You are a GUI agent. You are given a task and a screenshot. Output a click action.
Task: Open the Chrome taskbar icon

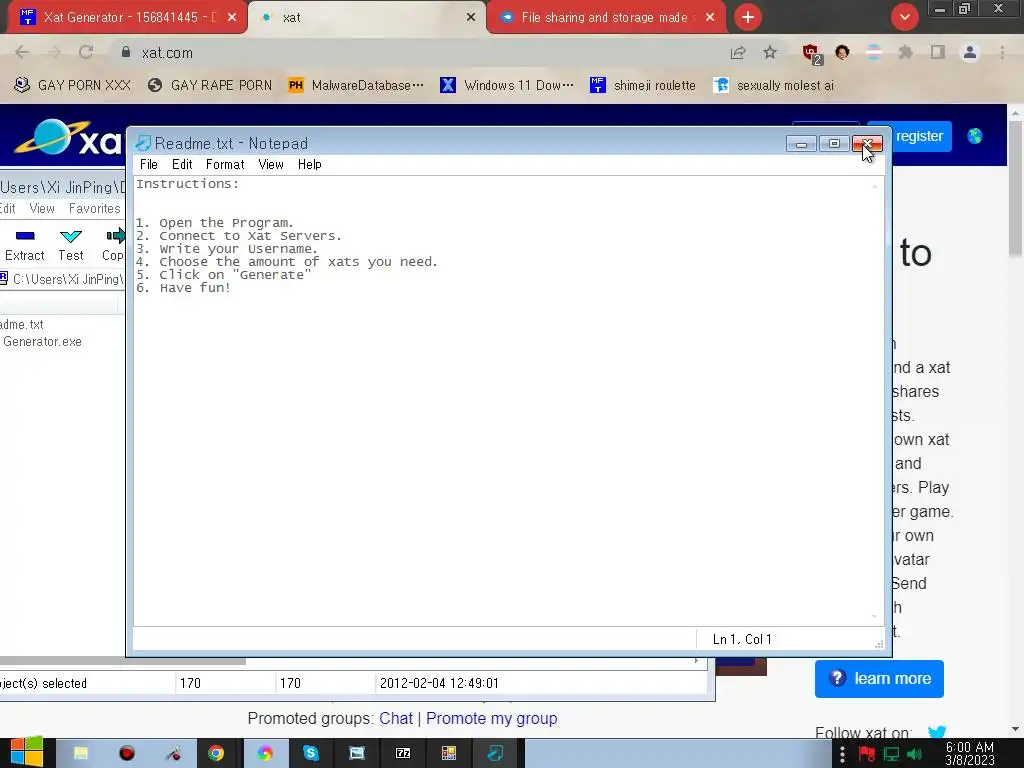(216, 754)
